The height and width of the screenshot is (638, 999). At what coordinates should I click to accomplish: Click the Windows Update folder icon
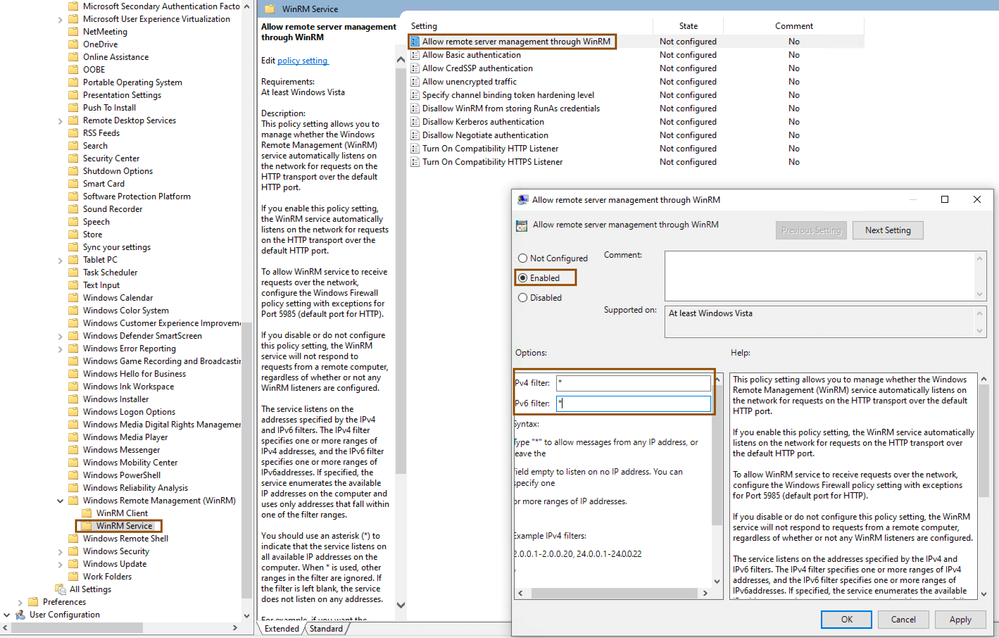(73, 564)
